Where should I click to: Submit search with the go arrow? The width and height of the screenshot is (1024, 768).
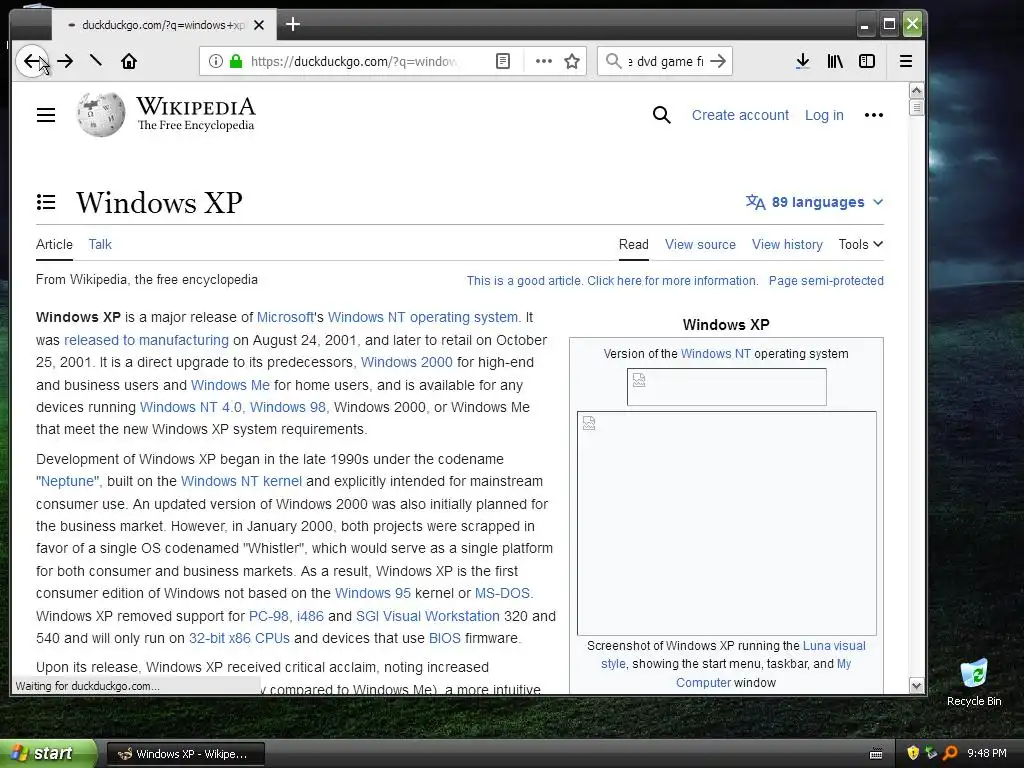pyautogui.click(x=718, y=61)
